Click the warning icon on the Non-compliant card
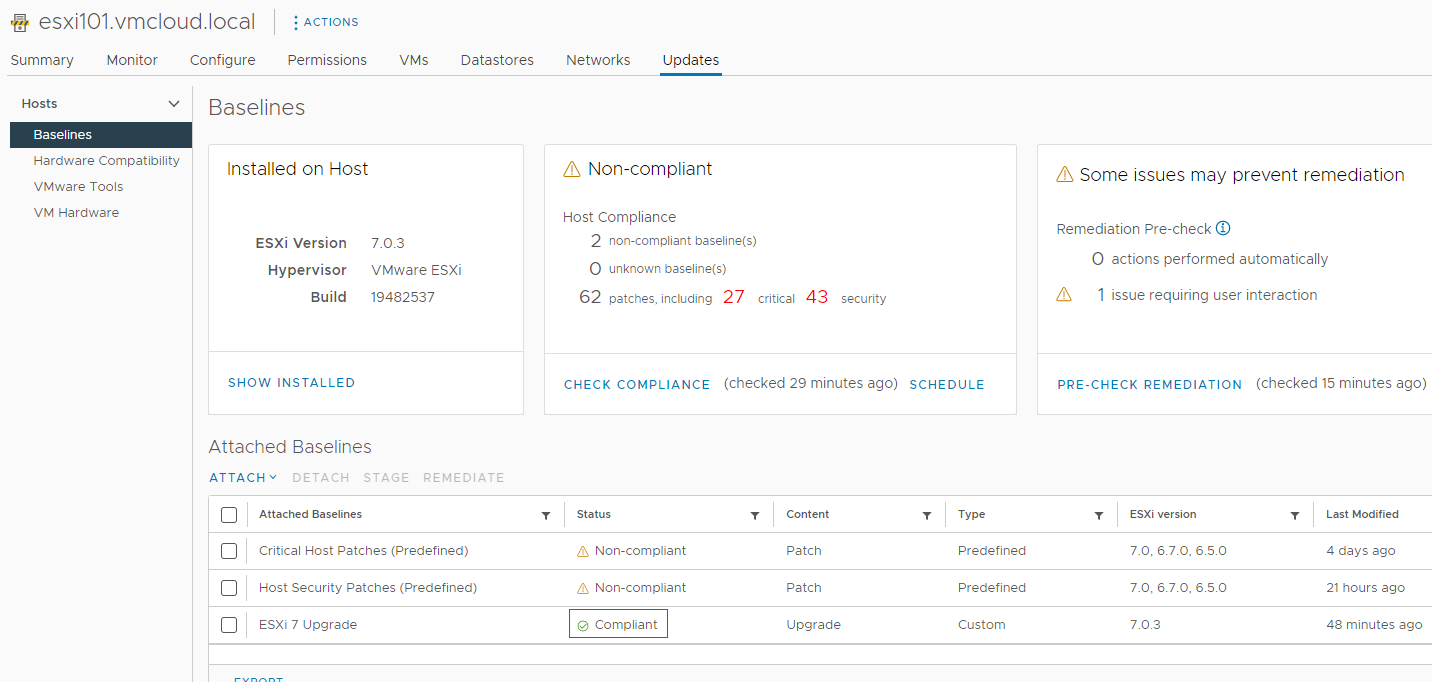The height and width of the screenshot is (682, 1432). [571, 169]
